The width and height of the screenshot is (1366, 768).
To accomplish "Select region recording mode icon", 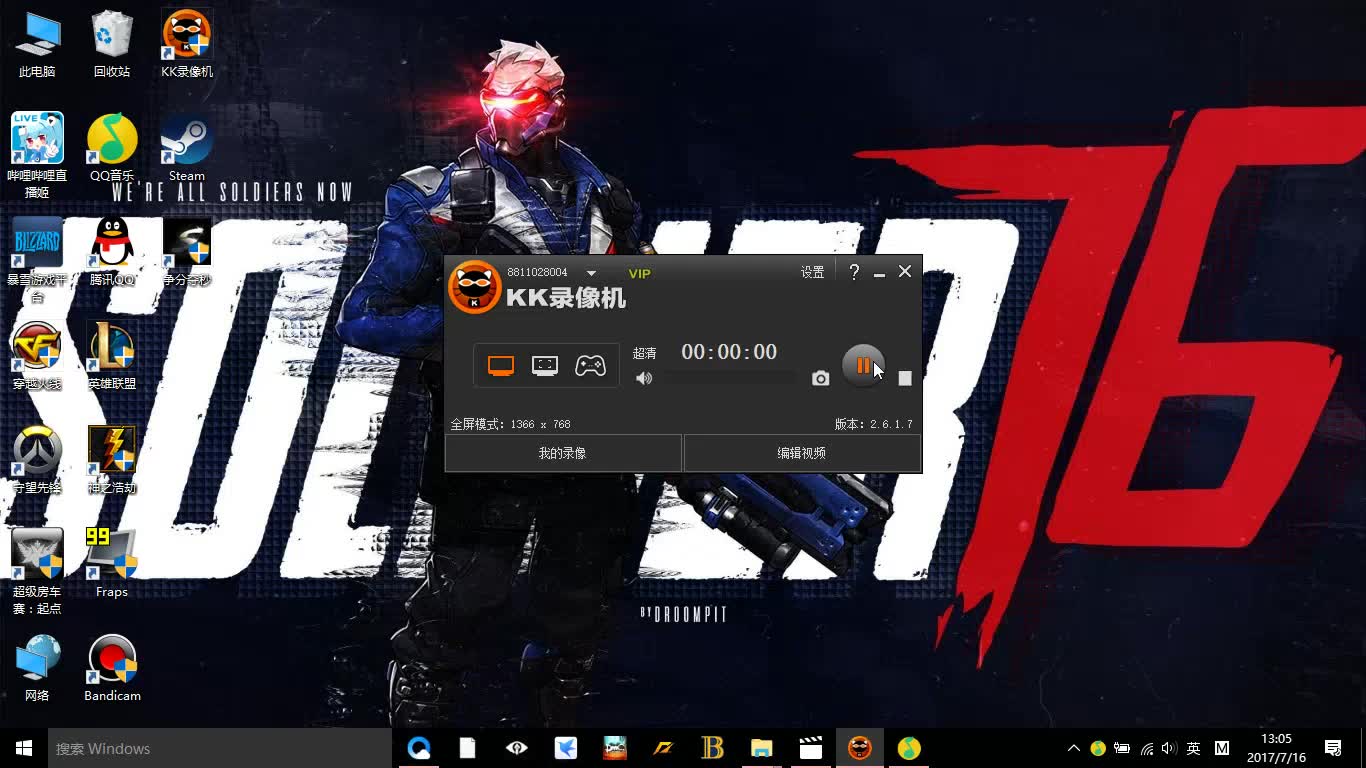I will pyautogui.click(x=545, y=366).
